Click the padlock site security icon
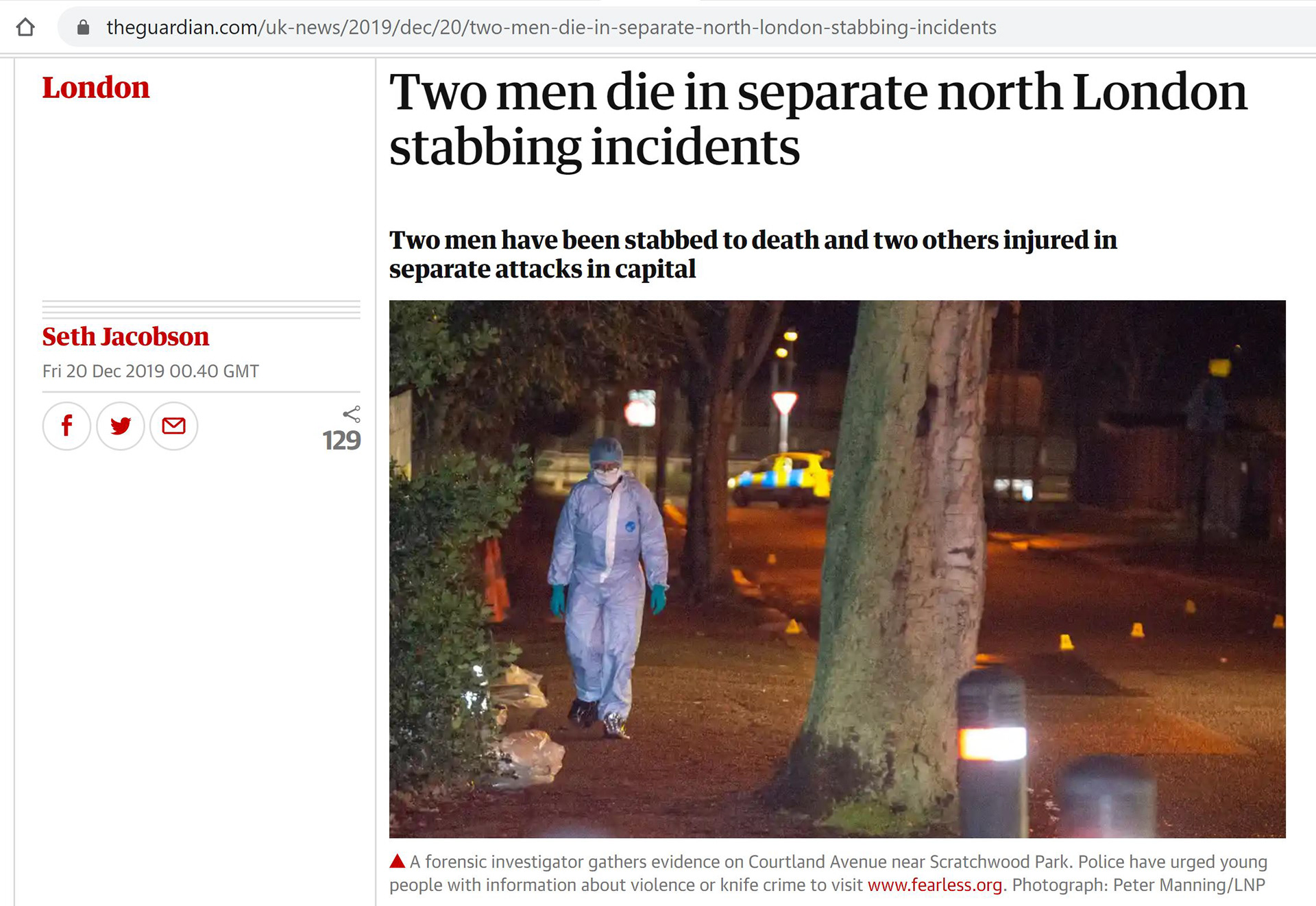 tap(83, 27)
